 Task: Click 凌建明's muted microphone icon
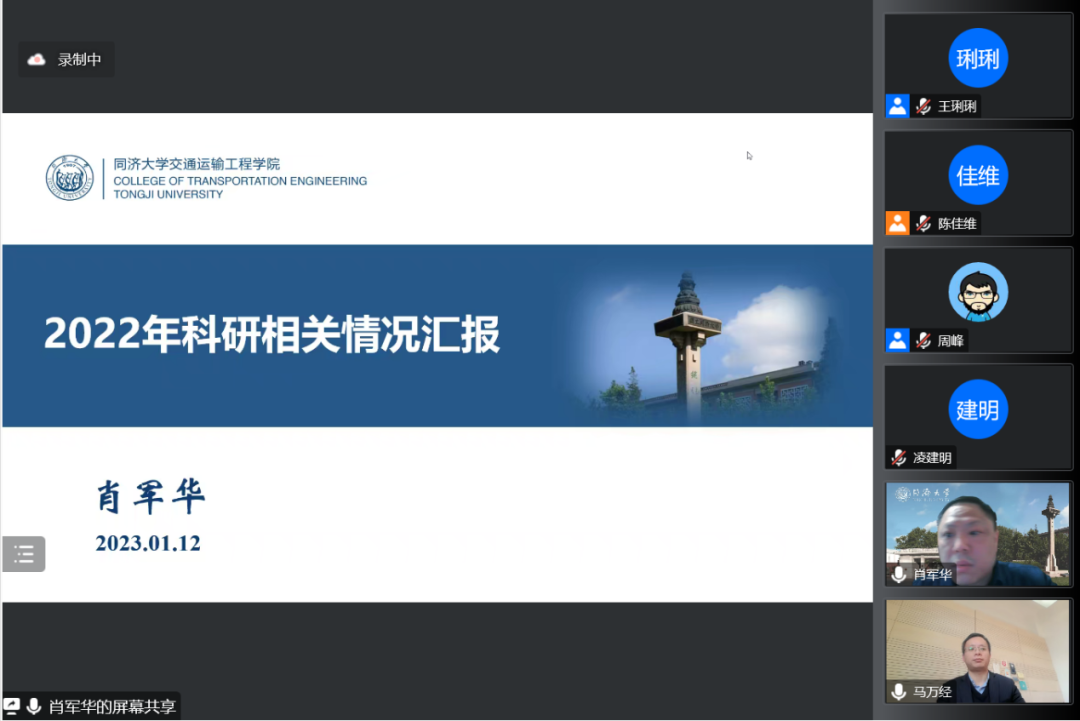click(898, 457)
